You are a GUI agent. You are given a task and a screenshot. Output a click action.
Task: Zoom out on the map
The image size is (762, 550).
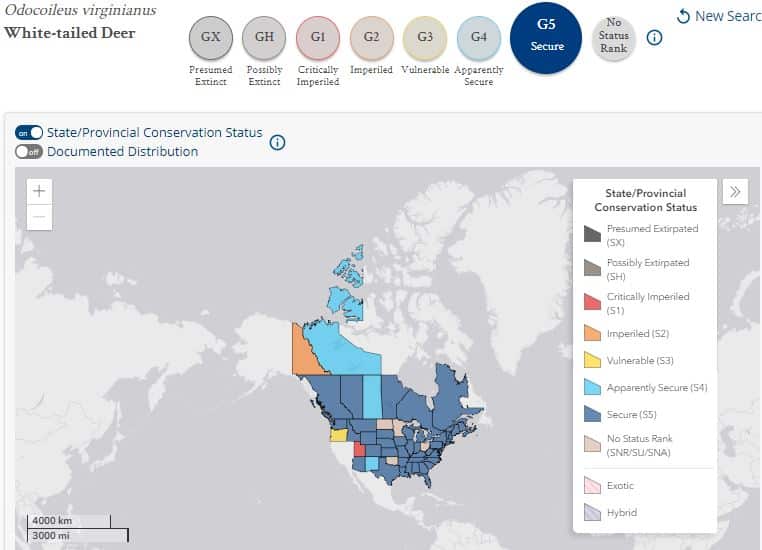pyautogui.click(x=39, y=217)
